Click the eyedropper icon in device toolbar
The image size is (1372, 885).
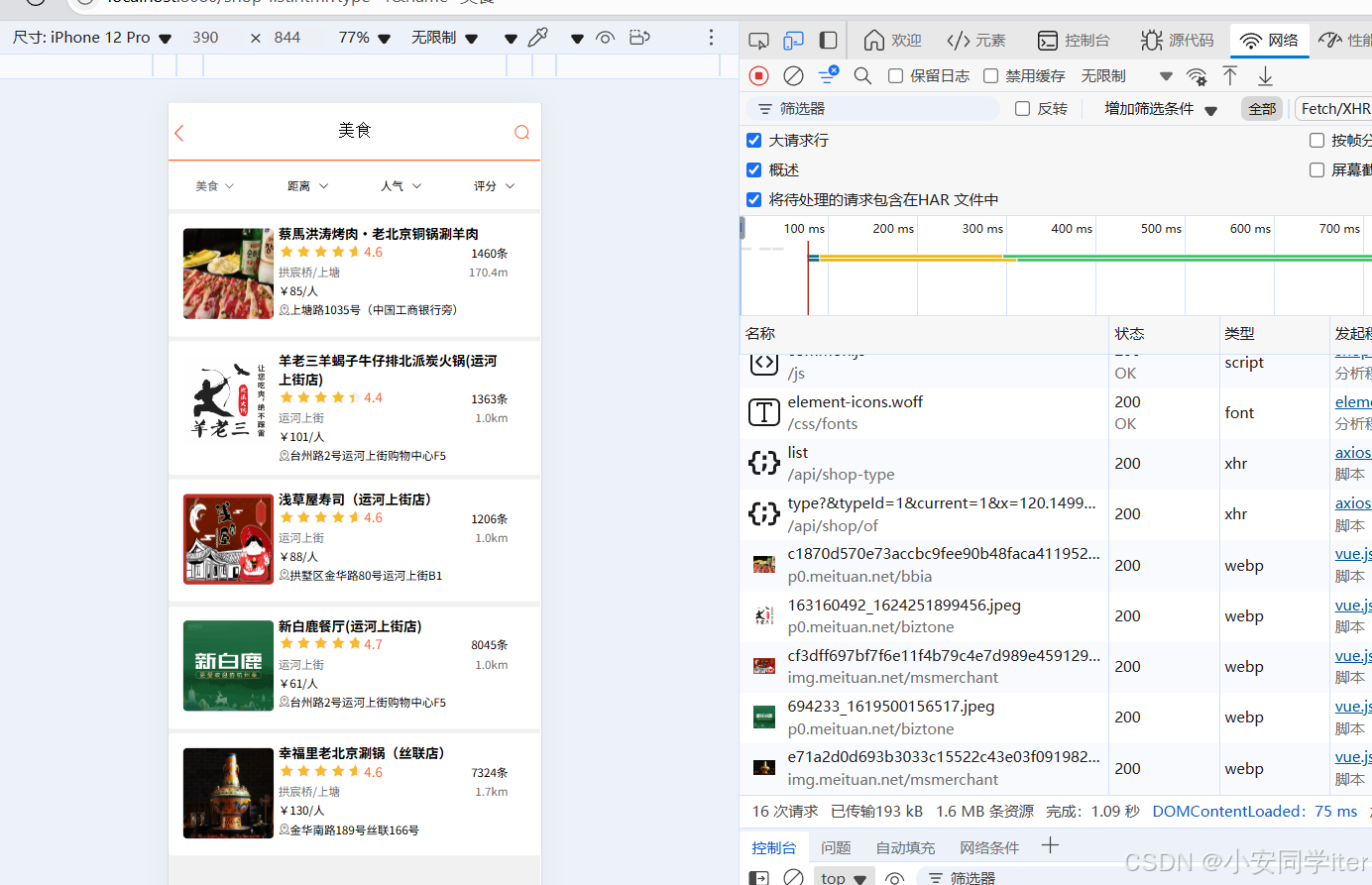click(538, 38)
